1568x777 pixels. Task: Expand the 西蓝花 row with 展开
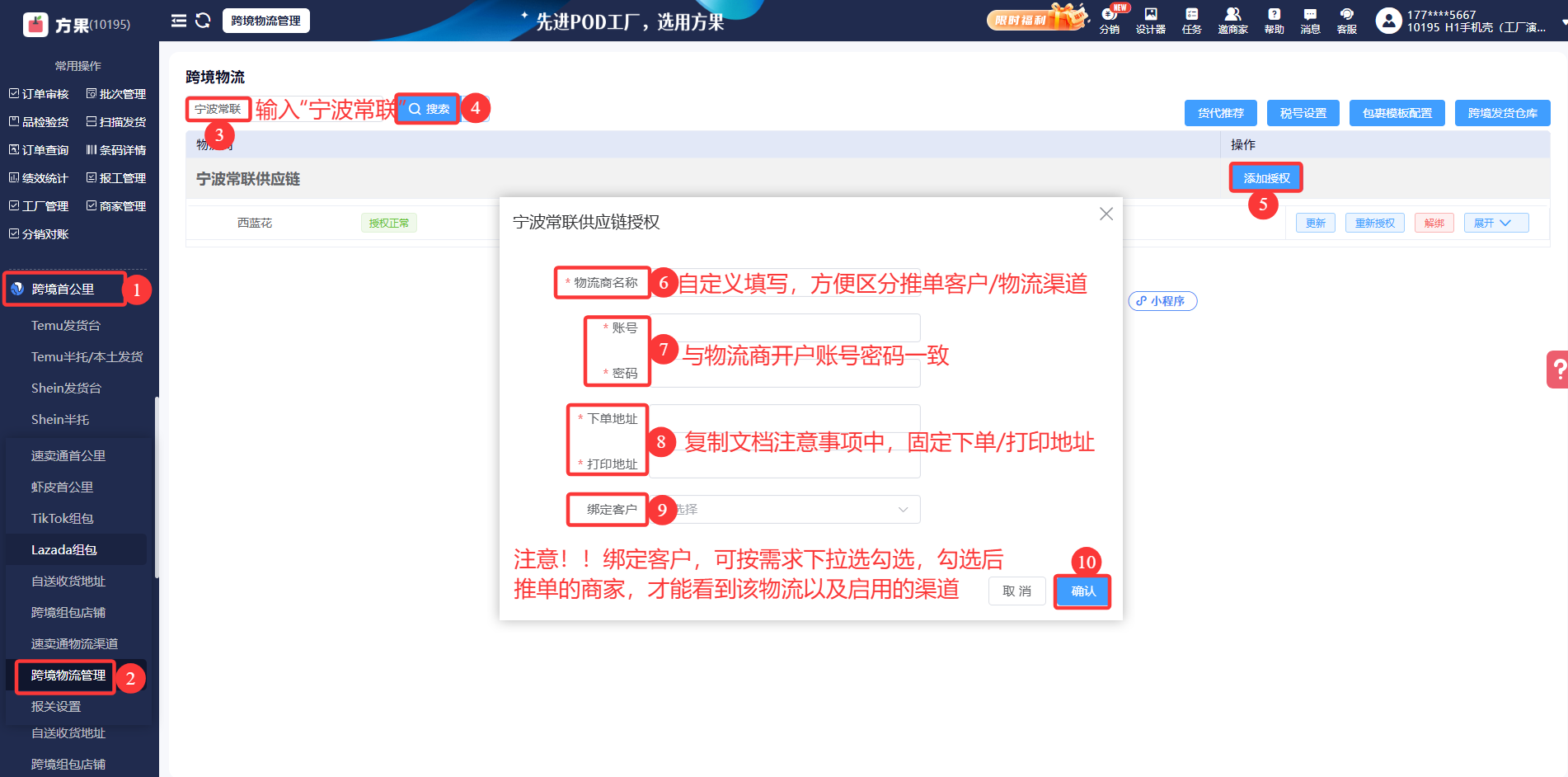(1496, 223)
